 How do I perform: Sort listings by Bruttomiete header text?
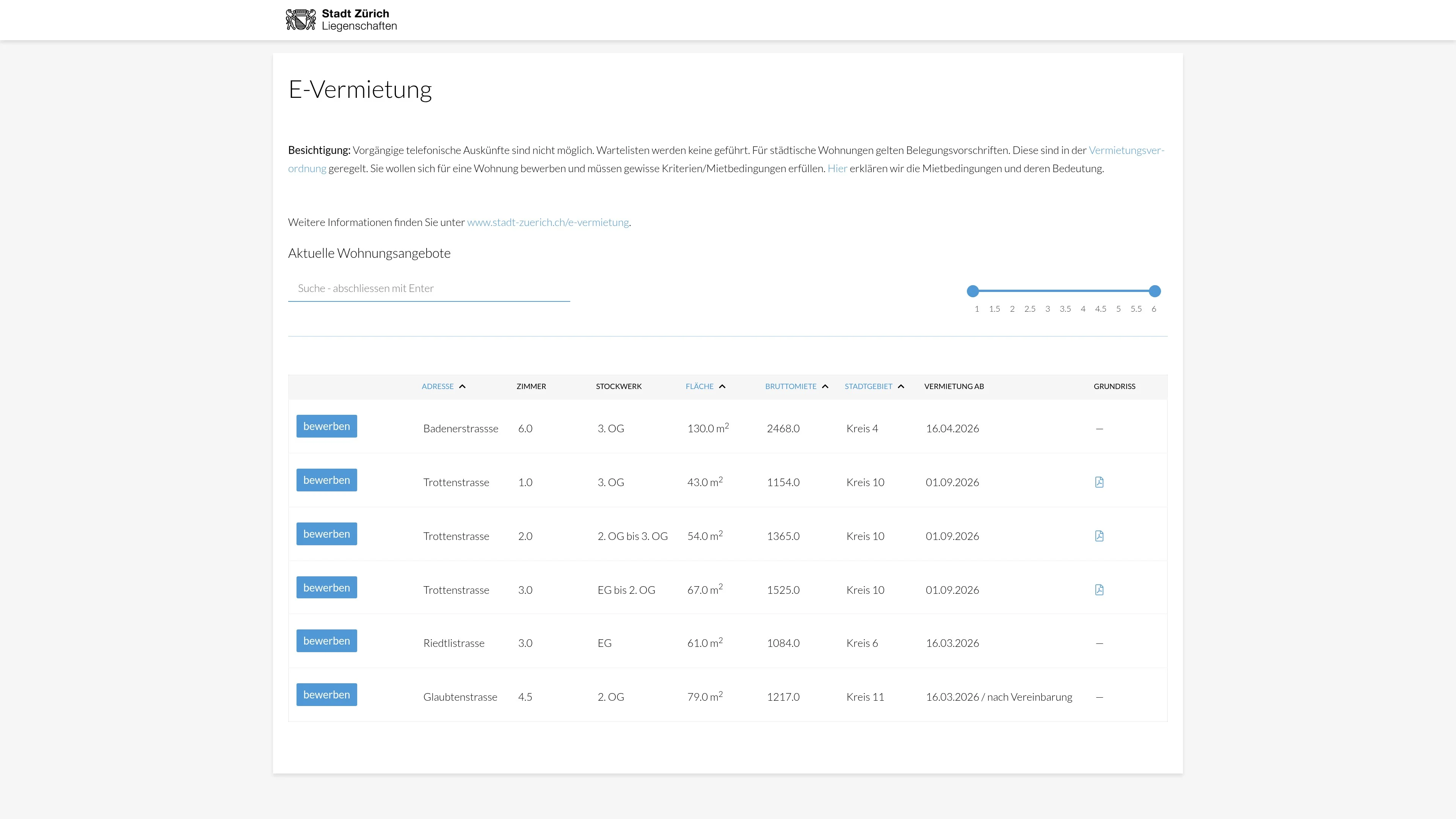790,387
